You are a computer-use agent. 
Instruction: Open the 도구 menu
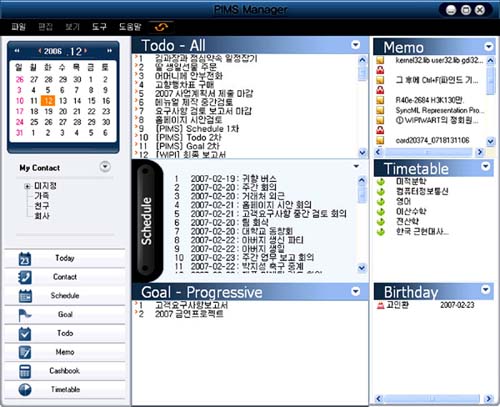[x=99, y=27]
